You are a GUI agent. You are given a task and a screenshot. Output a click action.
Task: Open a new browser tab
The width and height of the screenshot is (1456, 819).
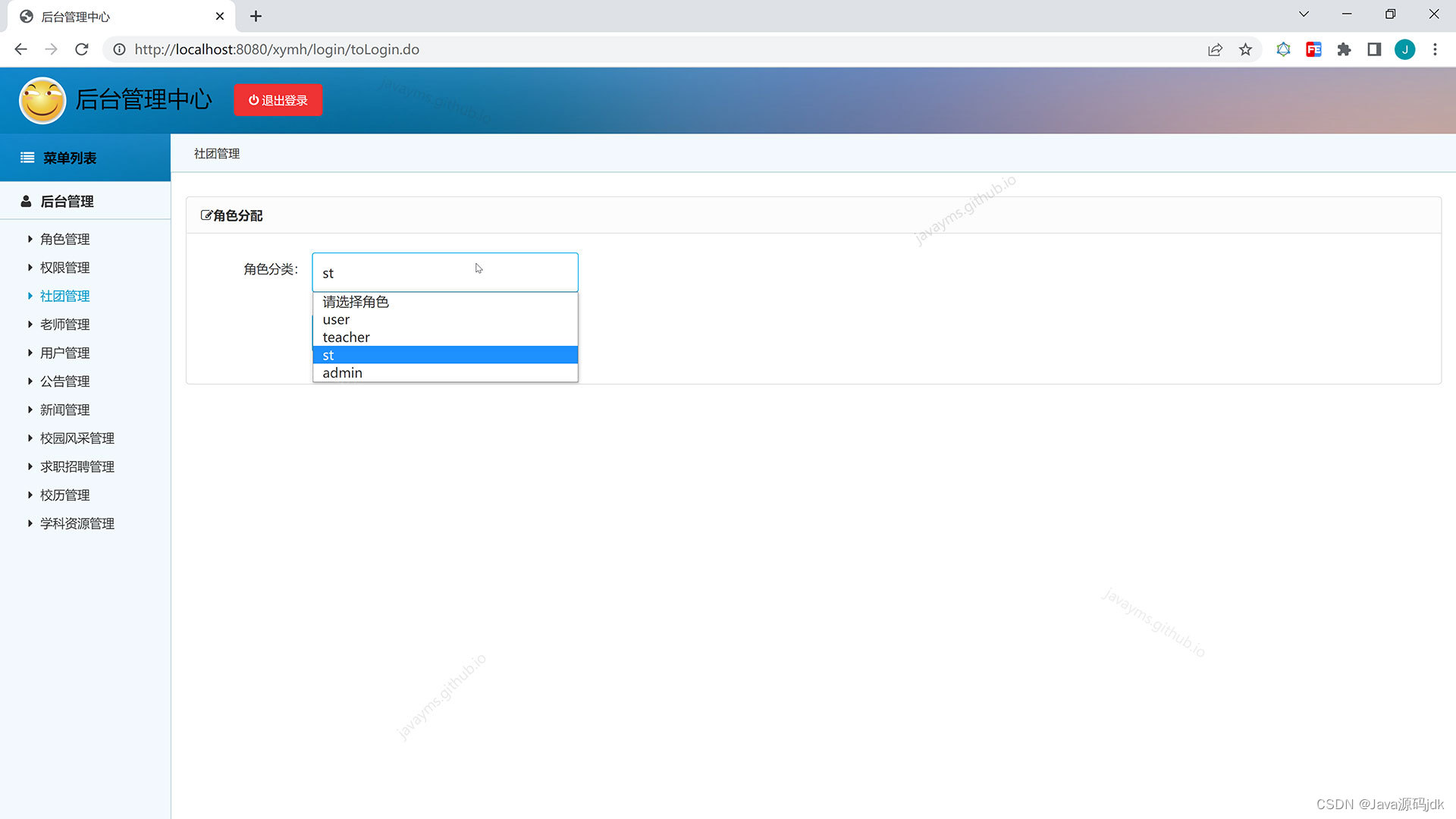click(256, 16)
